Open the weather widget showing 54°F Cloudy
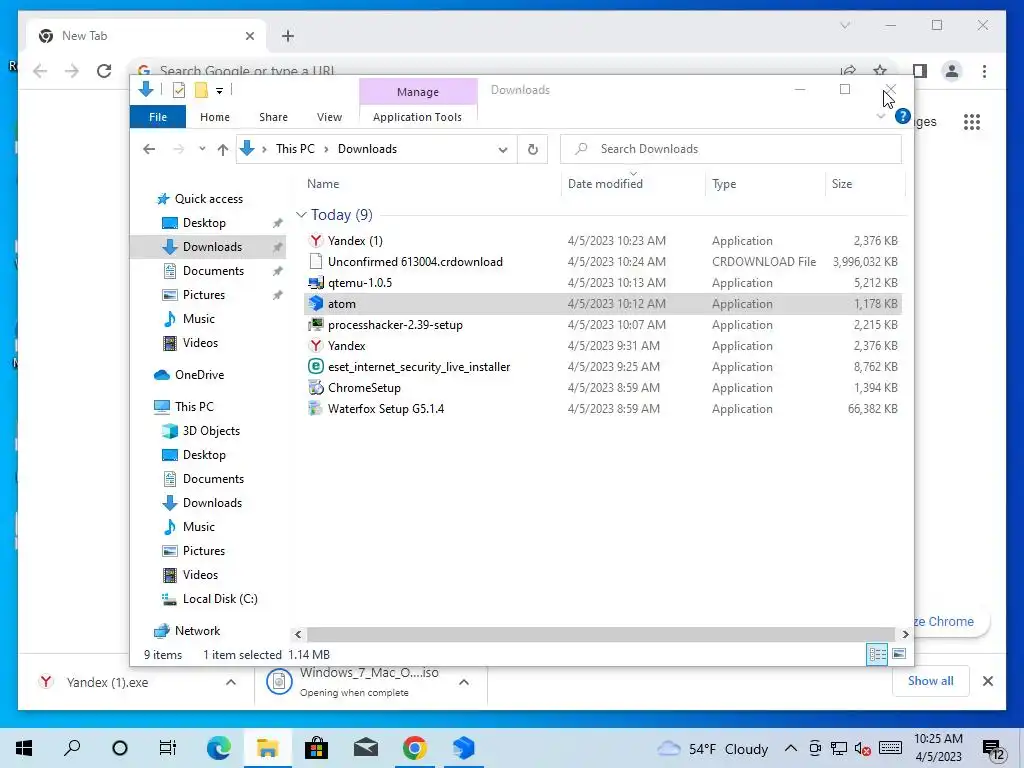 coord(713,748)
